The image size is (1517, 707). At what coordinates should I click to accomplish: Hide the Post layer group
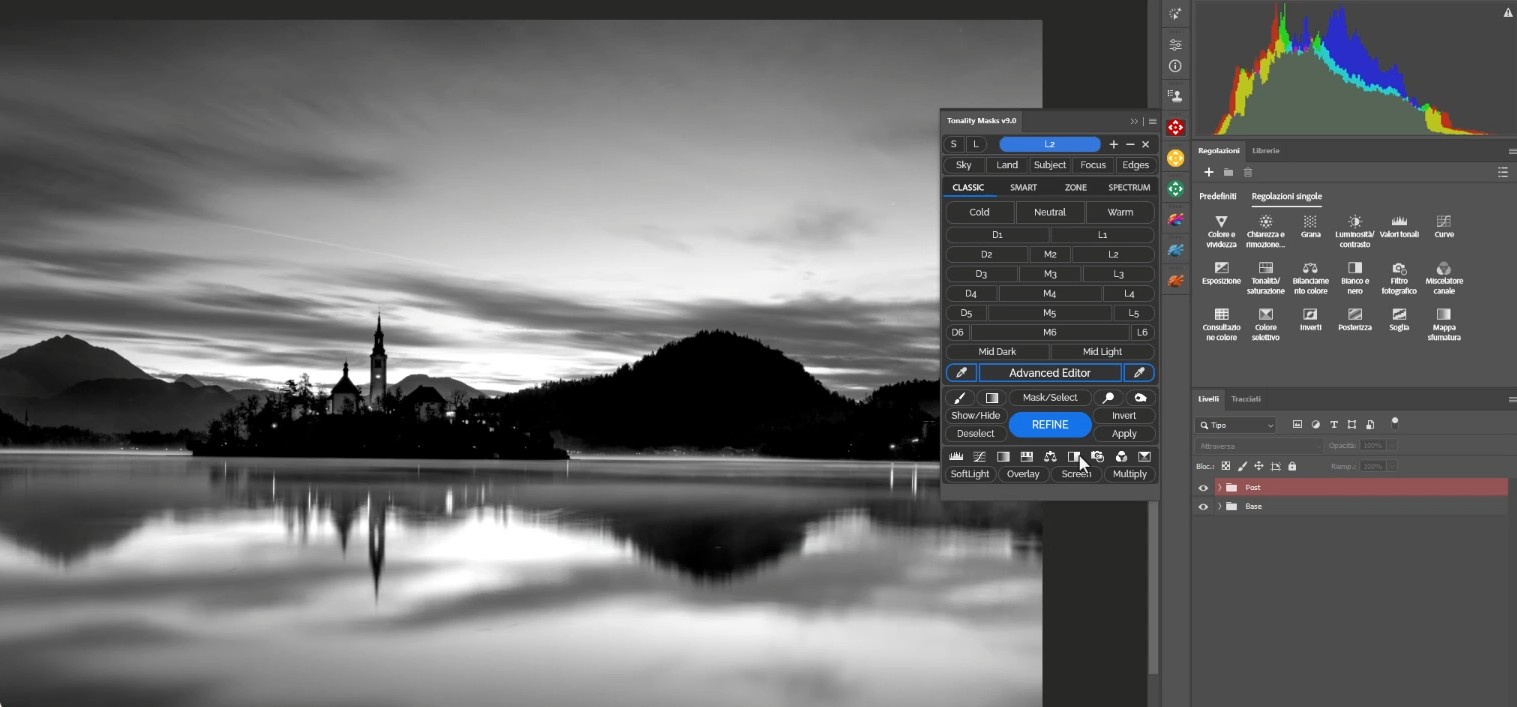point(1203,488)
